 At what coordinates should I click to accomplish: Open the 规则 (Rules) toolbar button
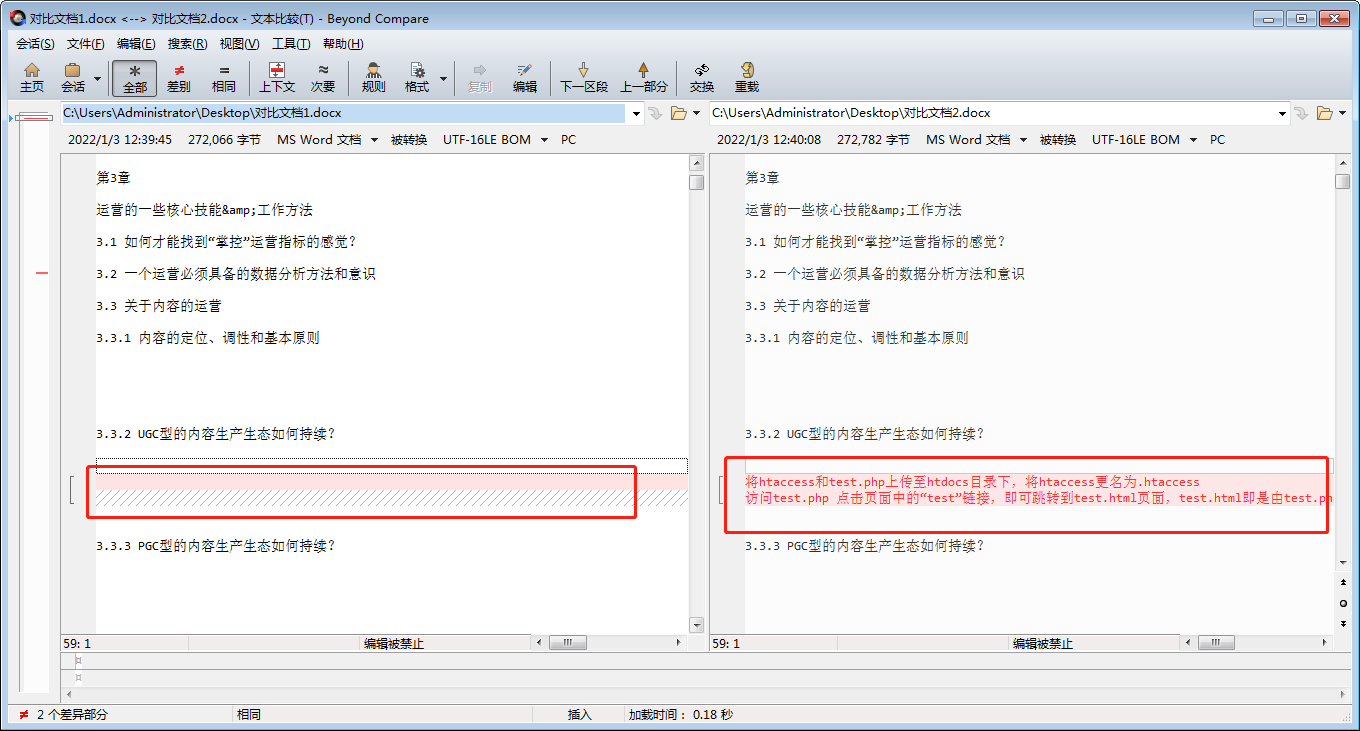coord(373,78)
